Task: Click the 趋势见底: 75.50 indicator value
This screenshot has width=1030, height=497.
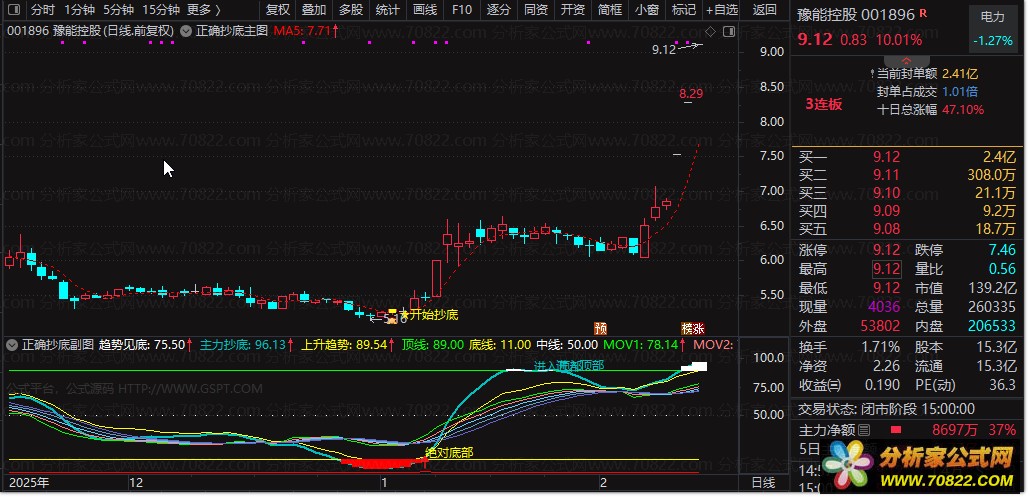Action: (146, 345)
